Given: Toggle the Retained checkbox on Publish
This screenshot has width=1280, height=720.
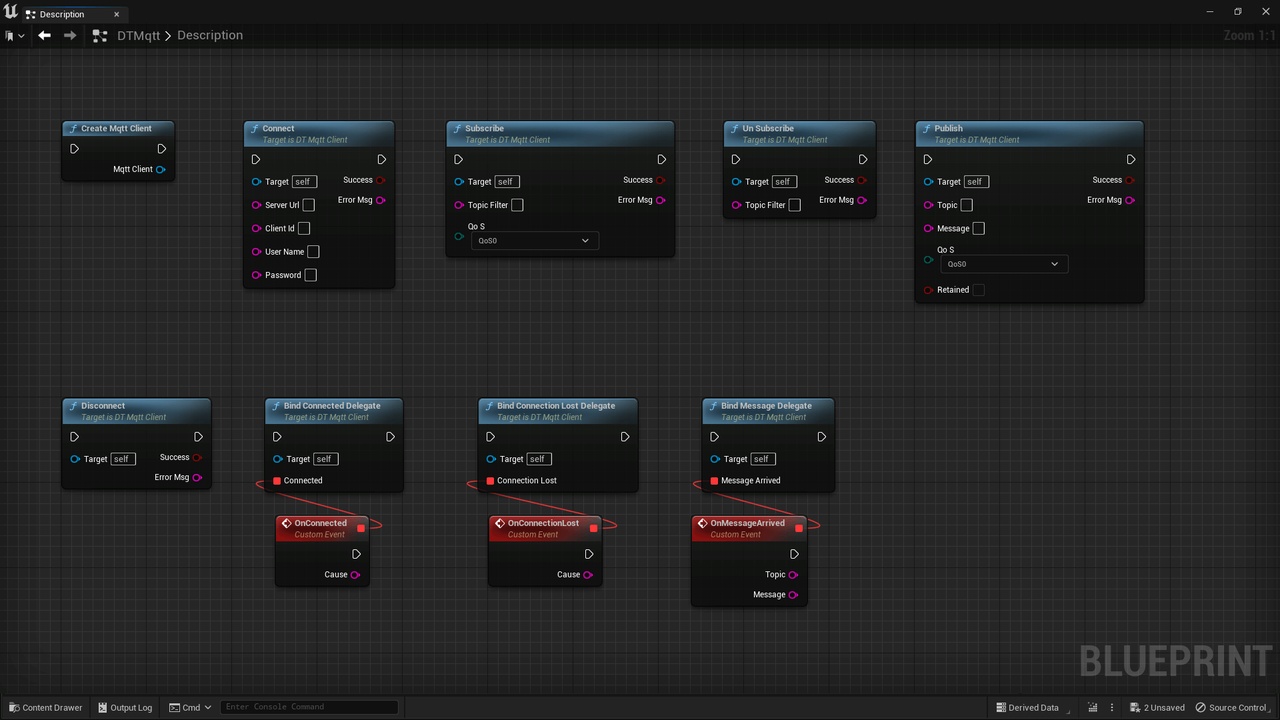Looking at the screenshot, I should click(978, 290).
